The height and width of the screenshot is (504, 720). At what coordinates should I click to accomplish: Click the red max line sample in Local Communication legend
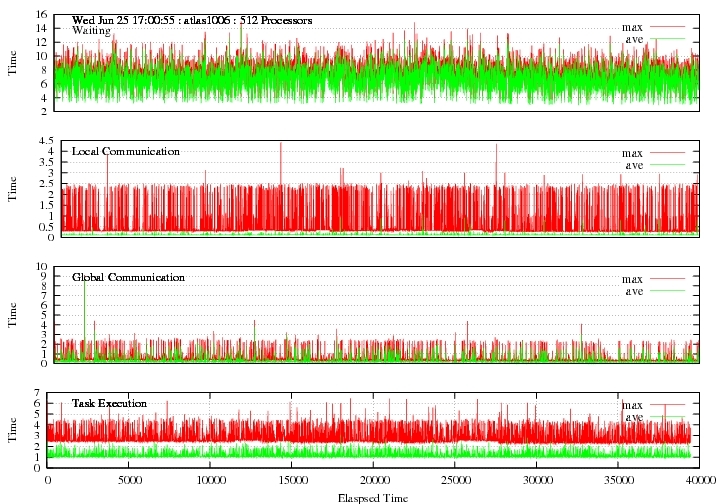[x=667, y=153]
